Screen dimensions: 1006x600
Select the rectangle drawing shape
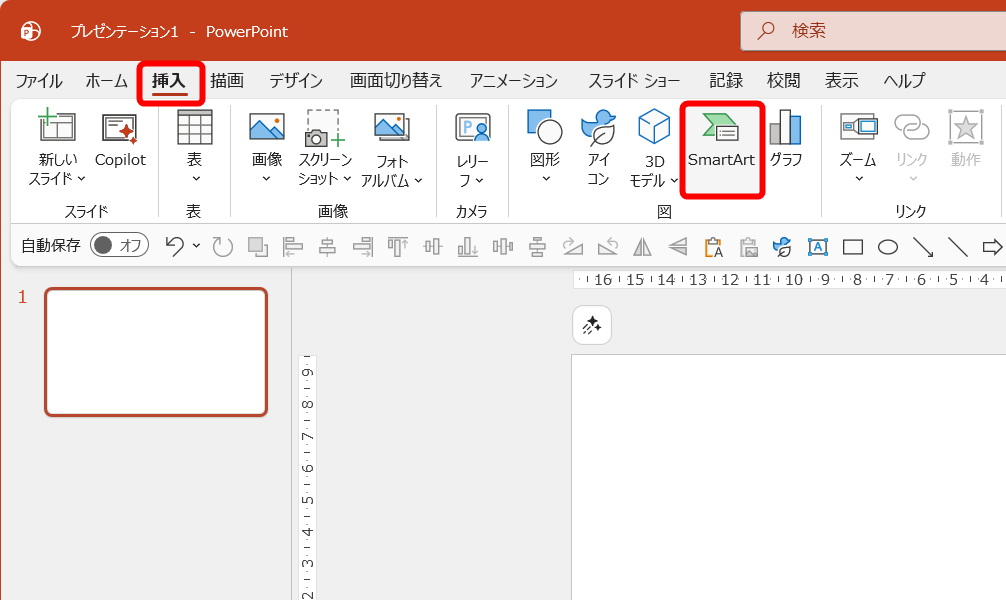coord(852,246)
